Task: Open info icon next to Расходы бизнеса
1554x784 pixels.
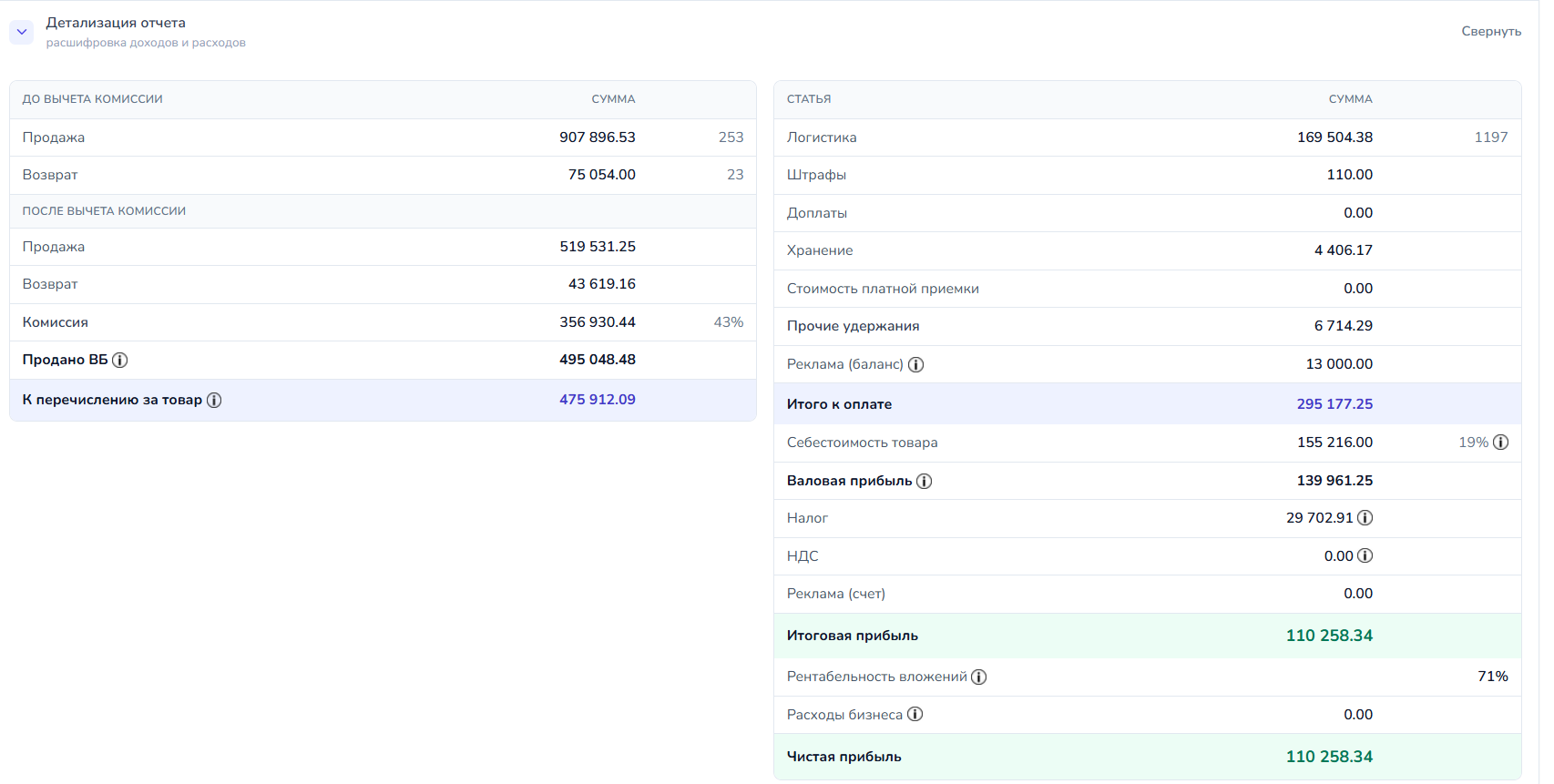Action: 915,714
